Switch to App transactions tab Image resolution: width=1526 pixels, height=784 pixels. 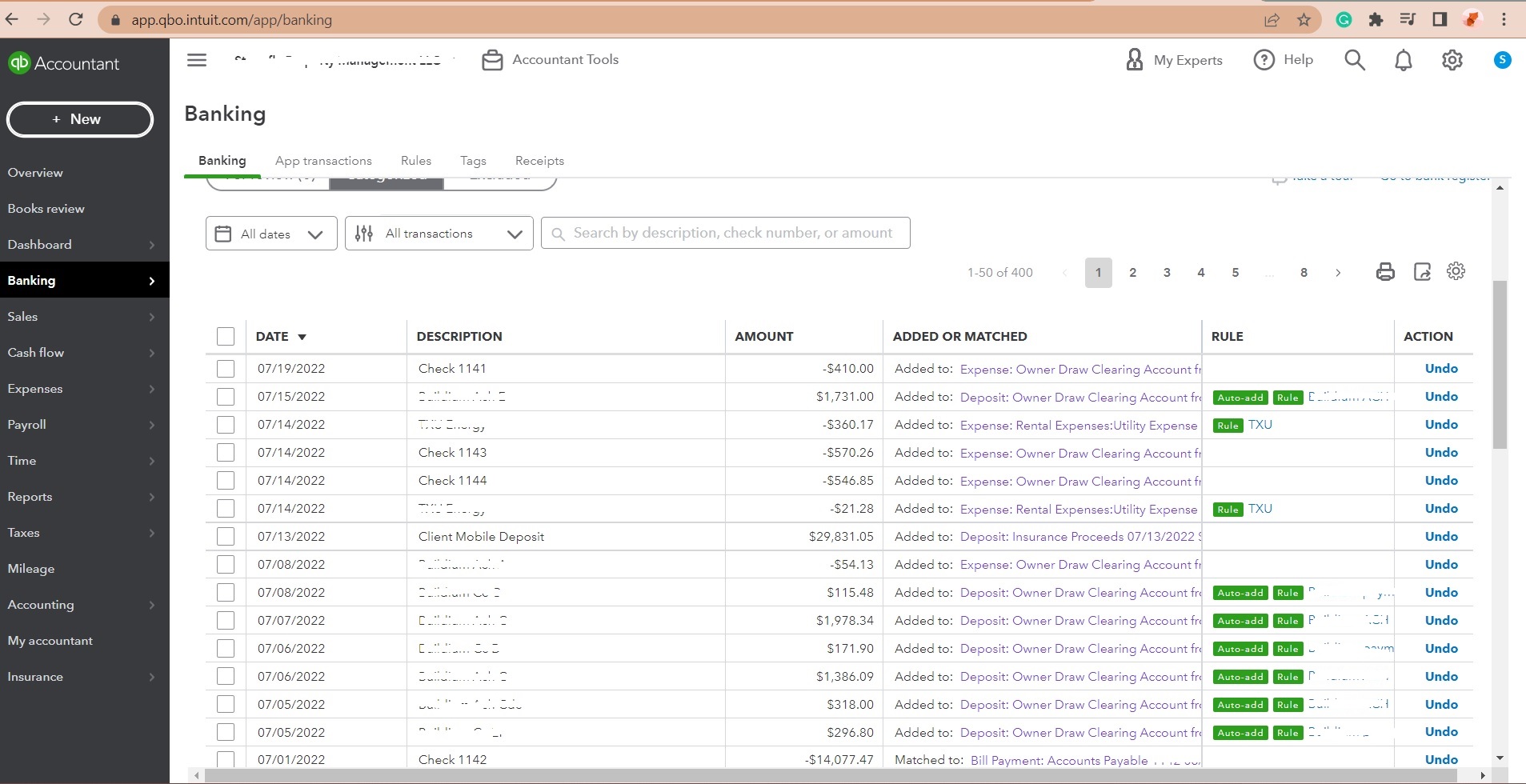pyautogui.click(x=323, y=161)
